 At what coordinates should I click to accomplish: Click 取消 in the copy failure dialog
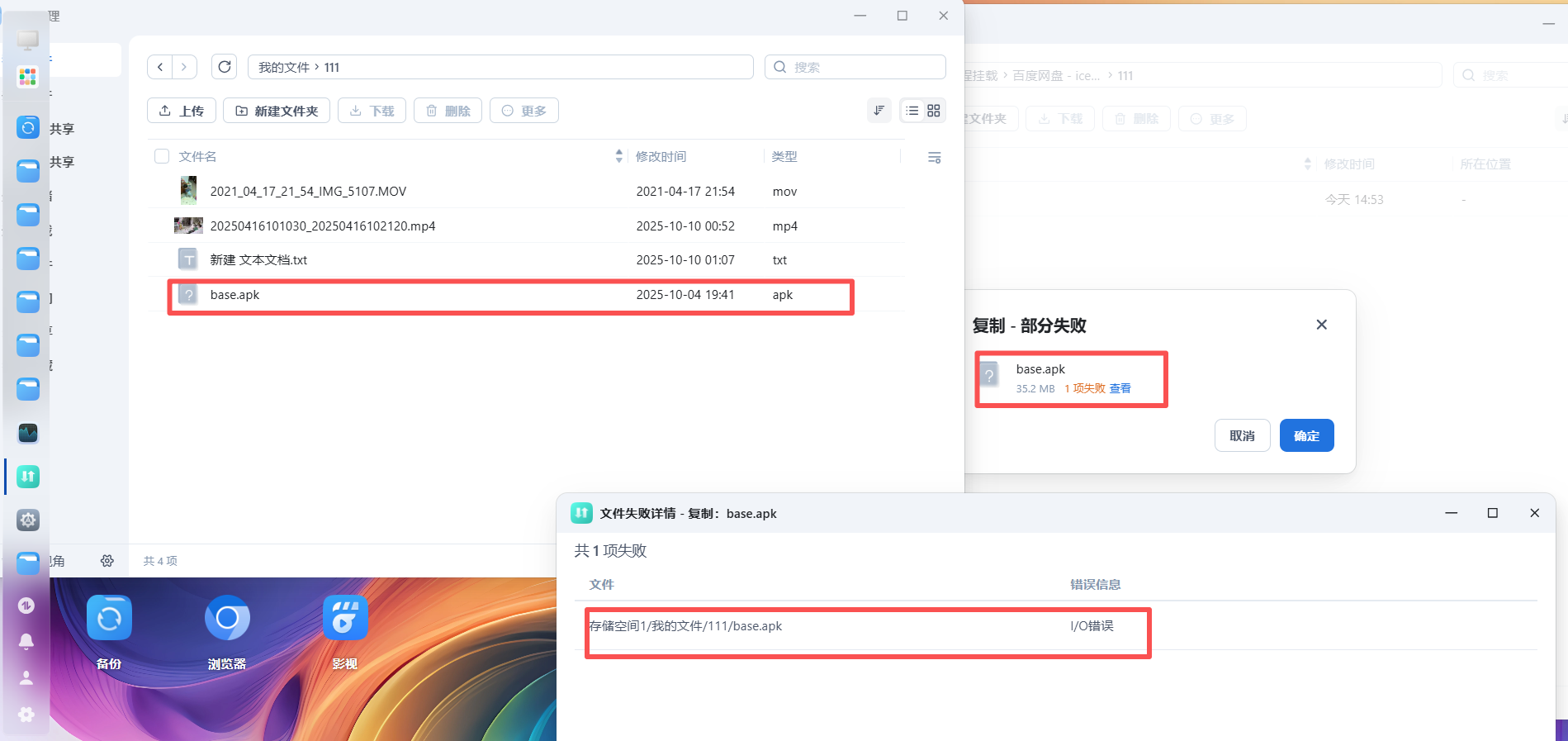pyautogui.click(x=1243, y=435)
